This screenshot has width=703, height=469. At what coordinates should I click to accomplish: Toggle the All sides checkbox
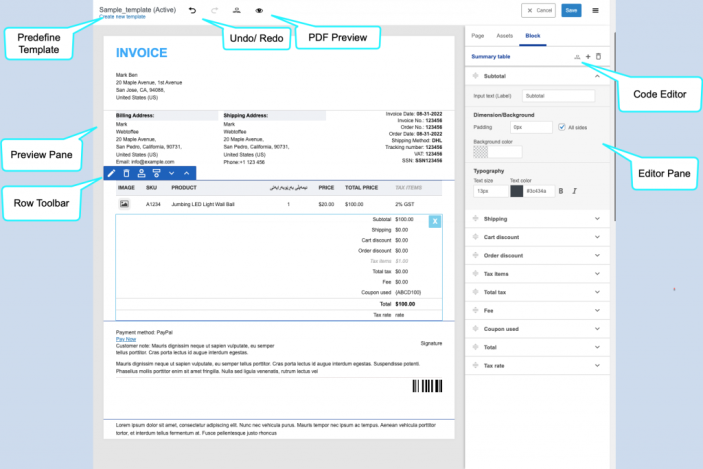click(x=562, y=127)
